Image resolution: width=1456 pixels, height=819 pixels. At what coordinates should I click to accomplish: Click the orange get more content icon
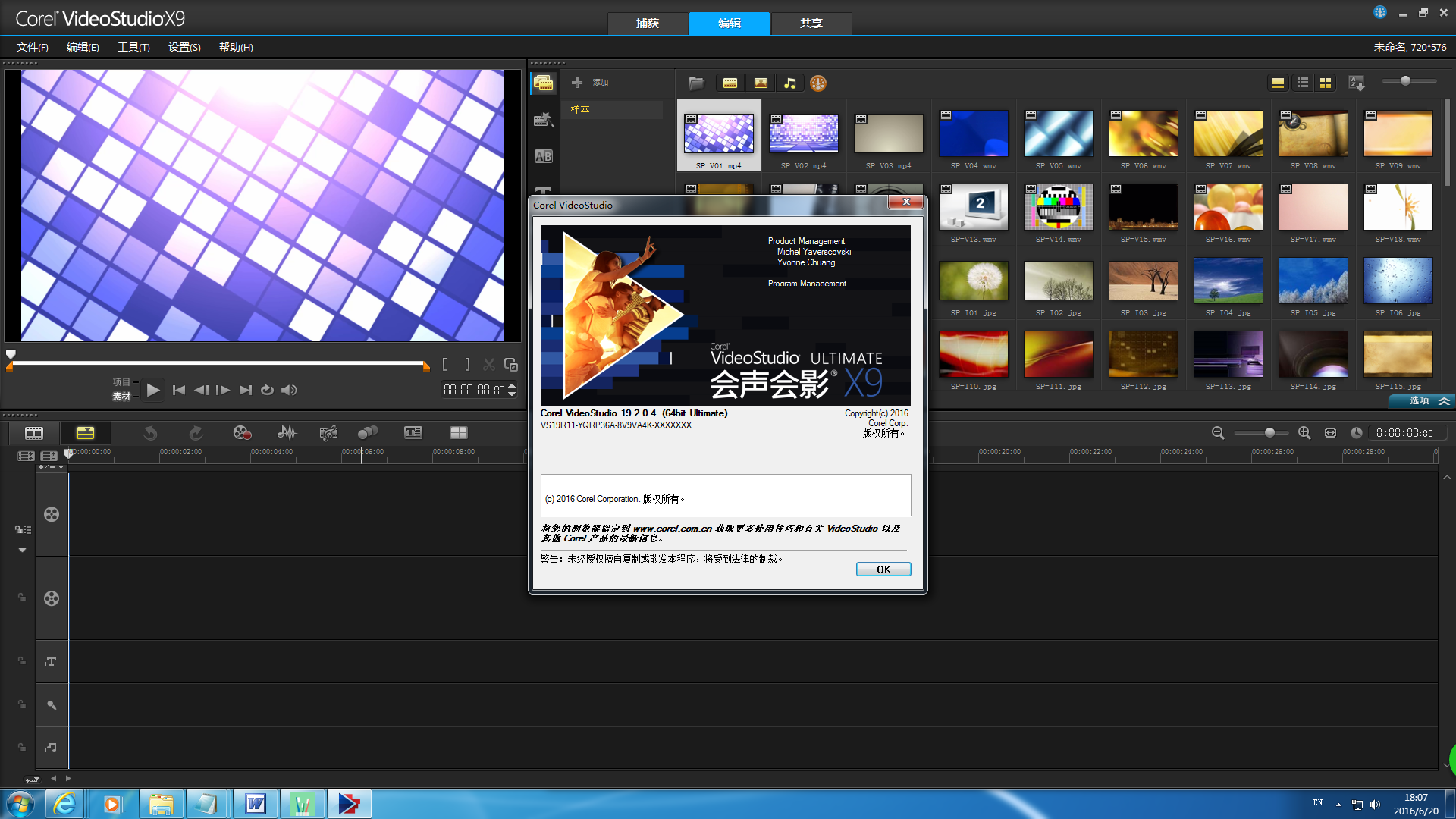coord(818,83)
